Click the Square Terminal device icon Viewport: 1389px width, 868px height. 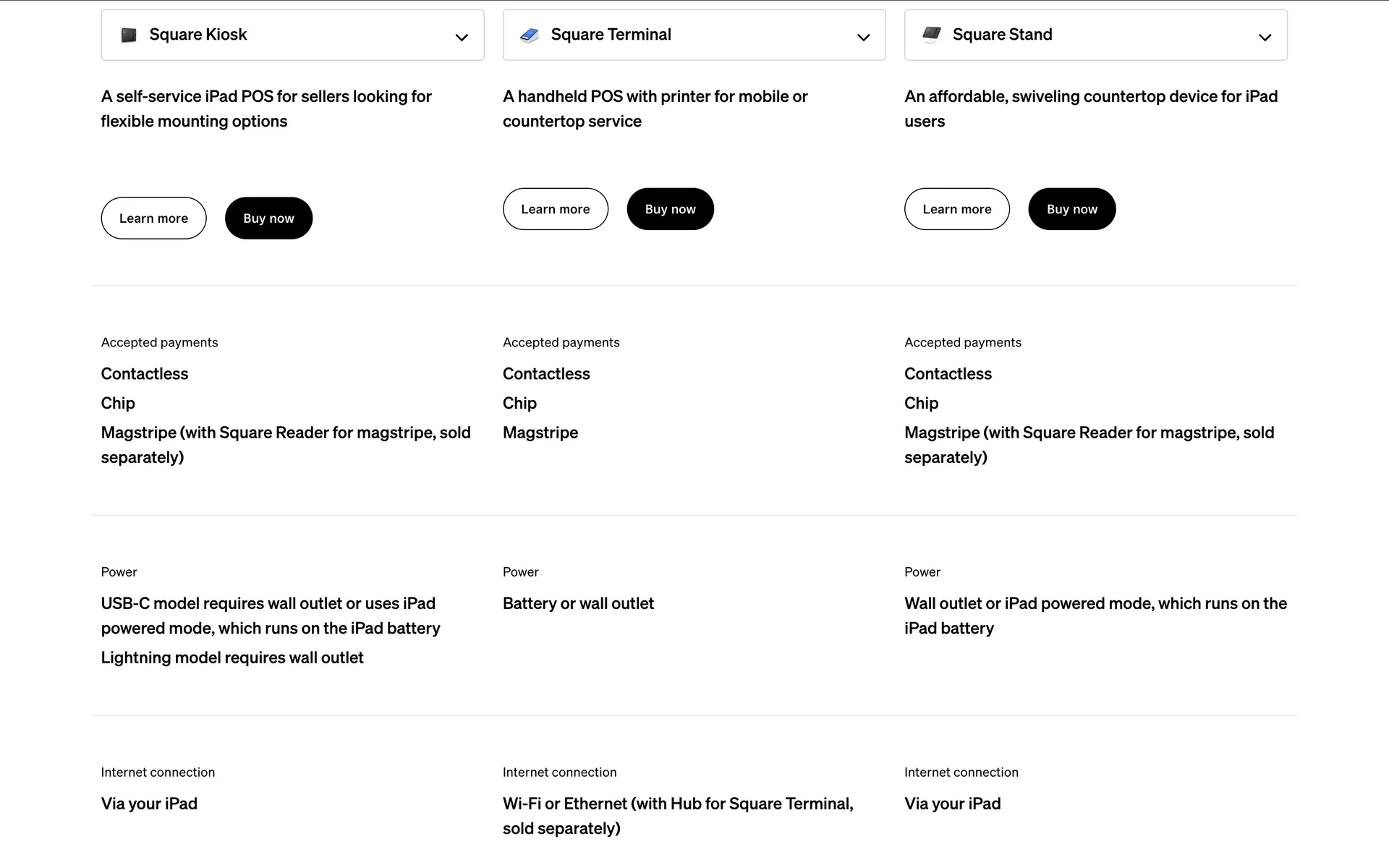pos(530,35)
